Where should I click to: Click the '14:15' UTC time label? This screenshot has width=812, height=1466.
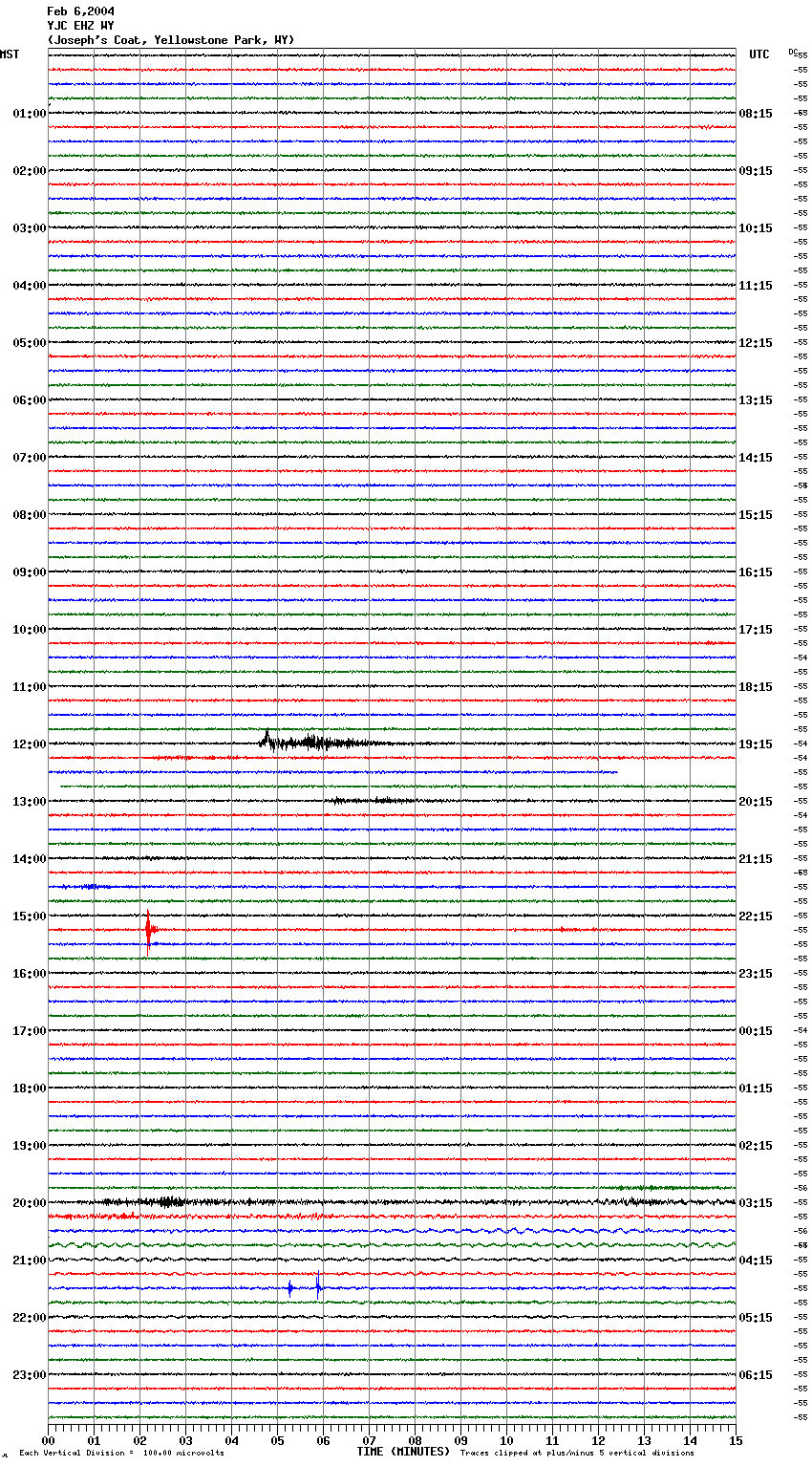pos(756,458)
